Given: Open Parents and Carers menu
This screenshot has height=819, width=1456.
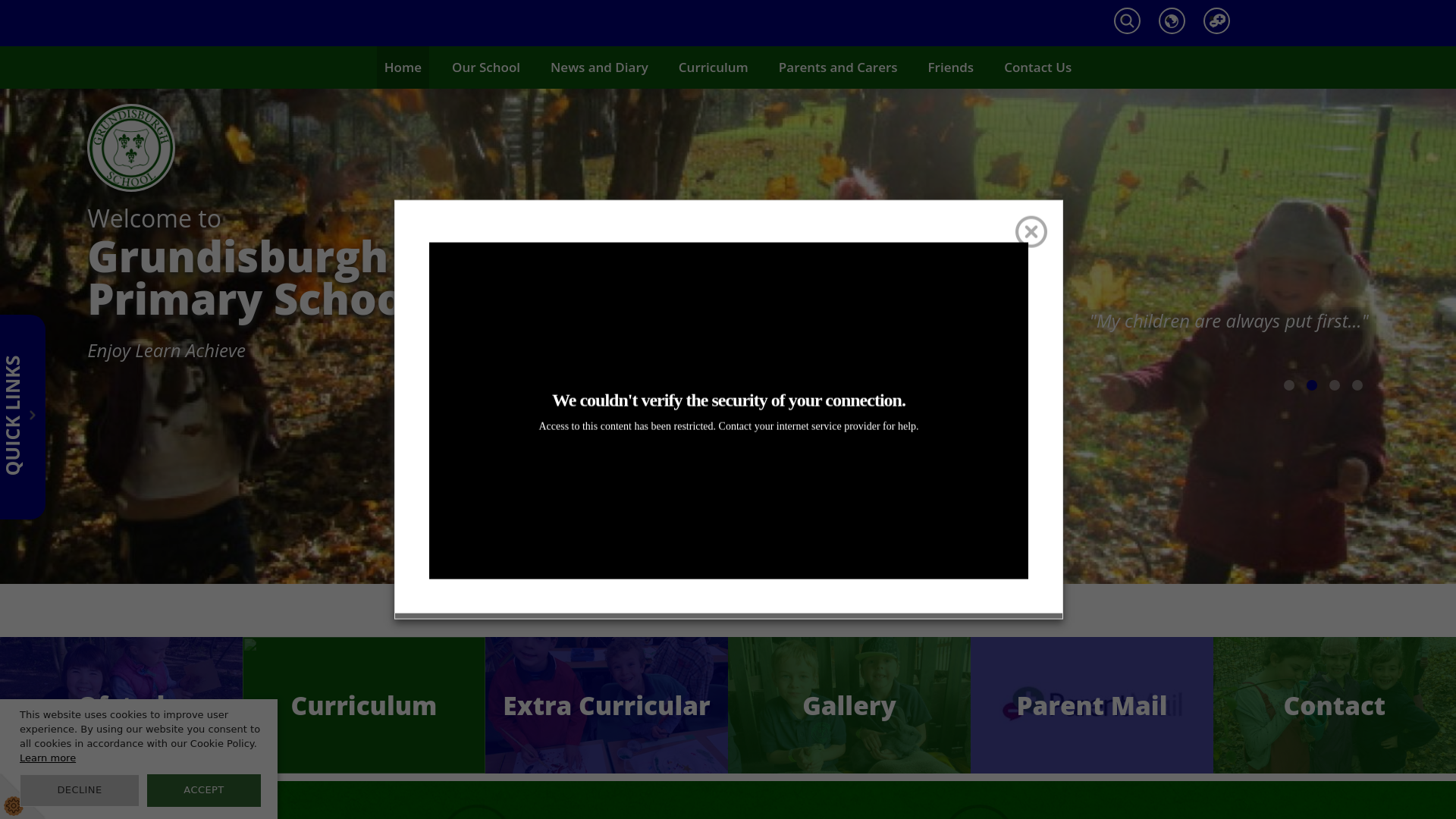Looking at the screenshot, I should coord(838,67).
